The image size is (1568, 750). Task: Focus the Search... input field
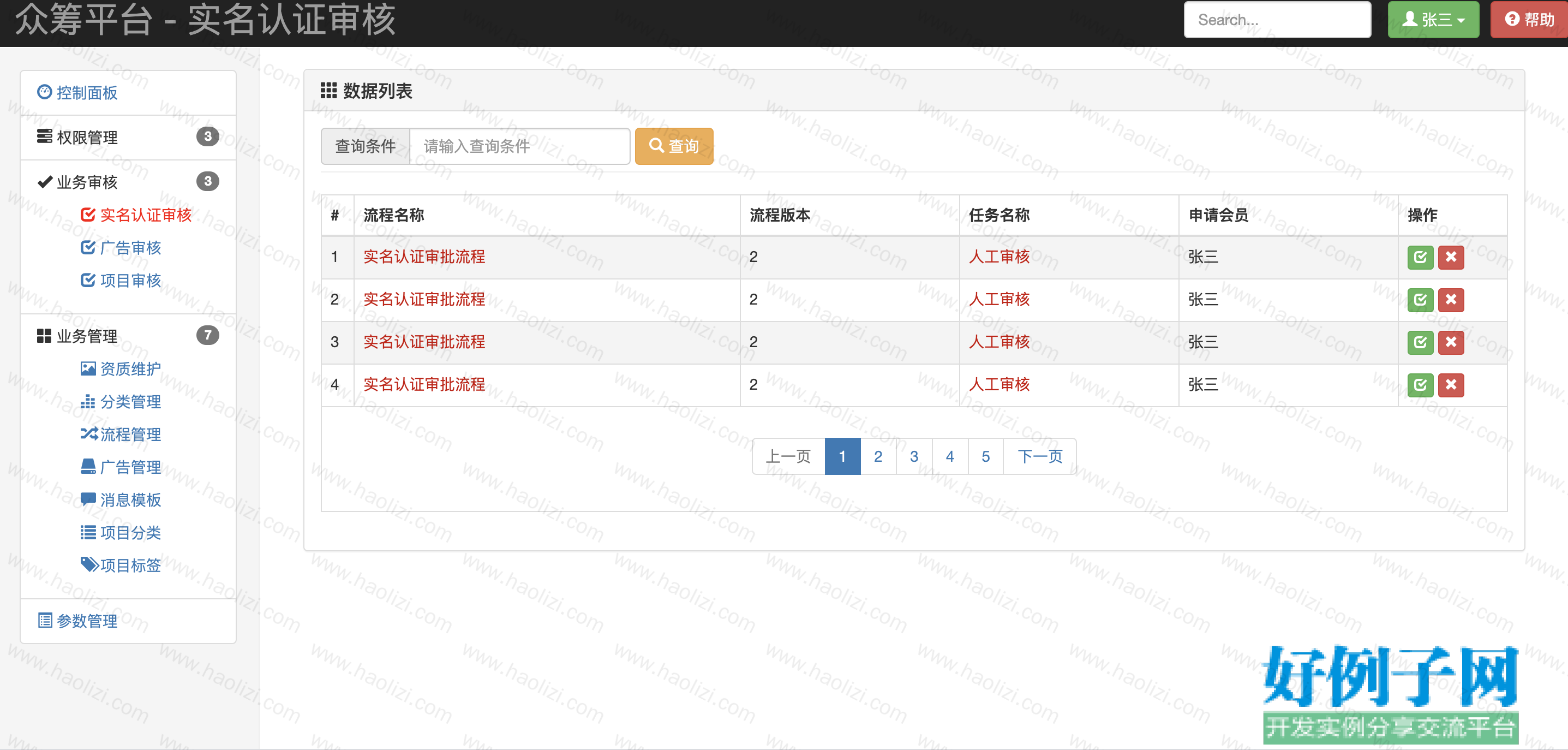1277,20
